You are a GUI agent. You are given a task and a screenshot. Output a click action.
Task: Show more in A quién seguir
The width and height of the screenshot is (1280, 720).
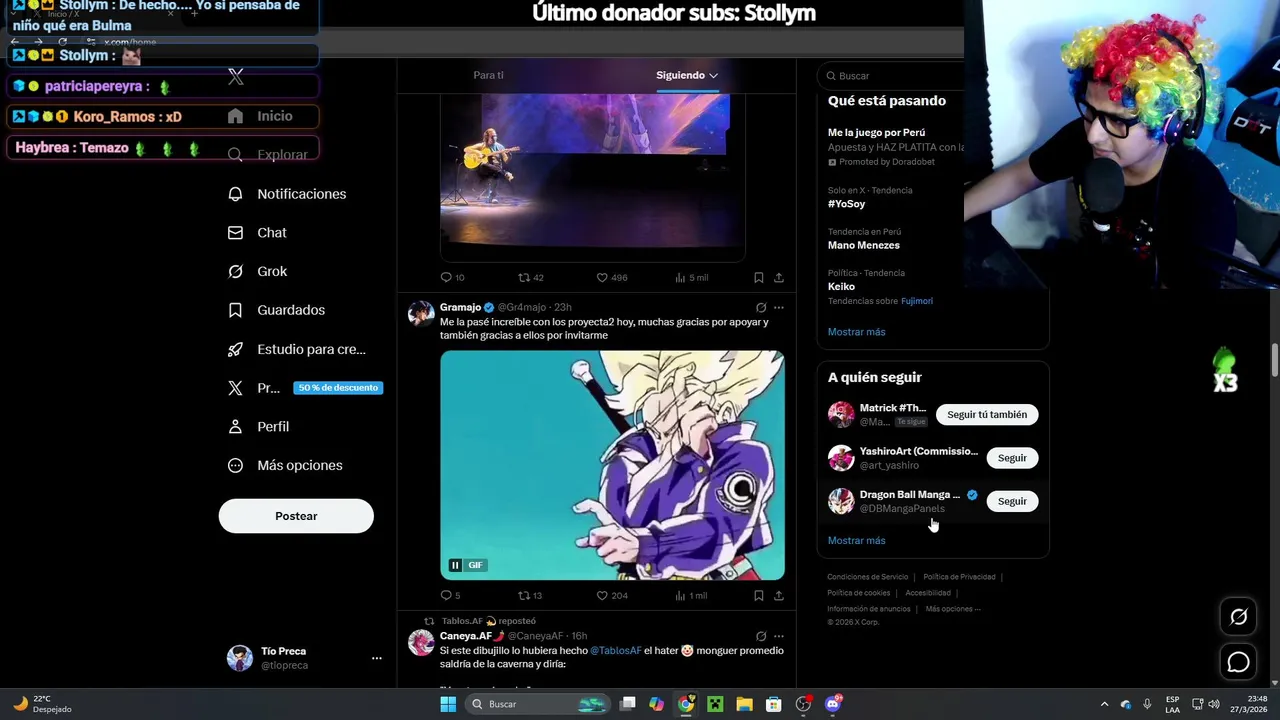coord(857,540)
